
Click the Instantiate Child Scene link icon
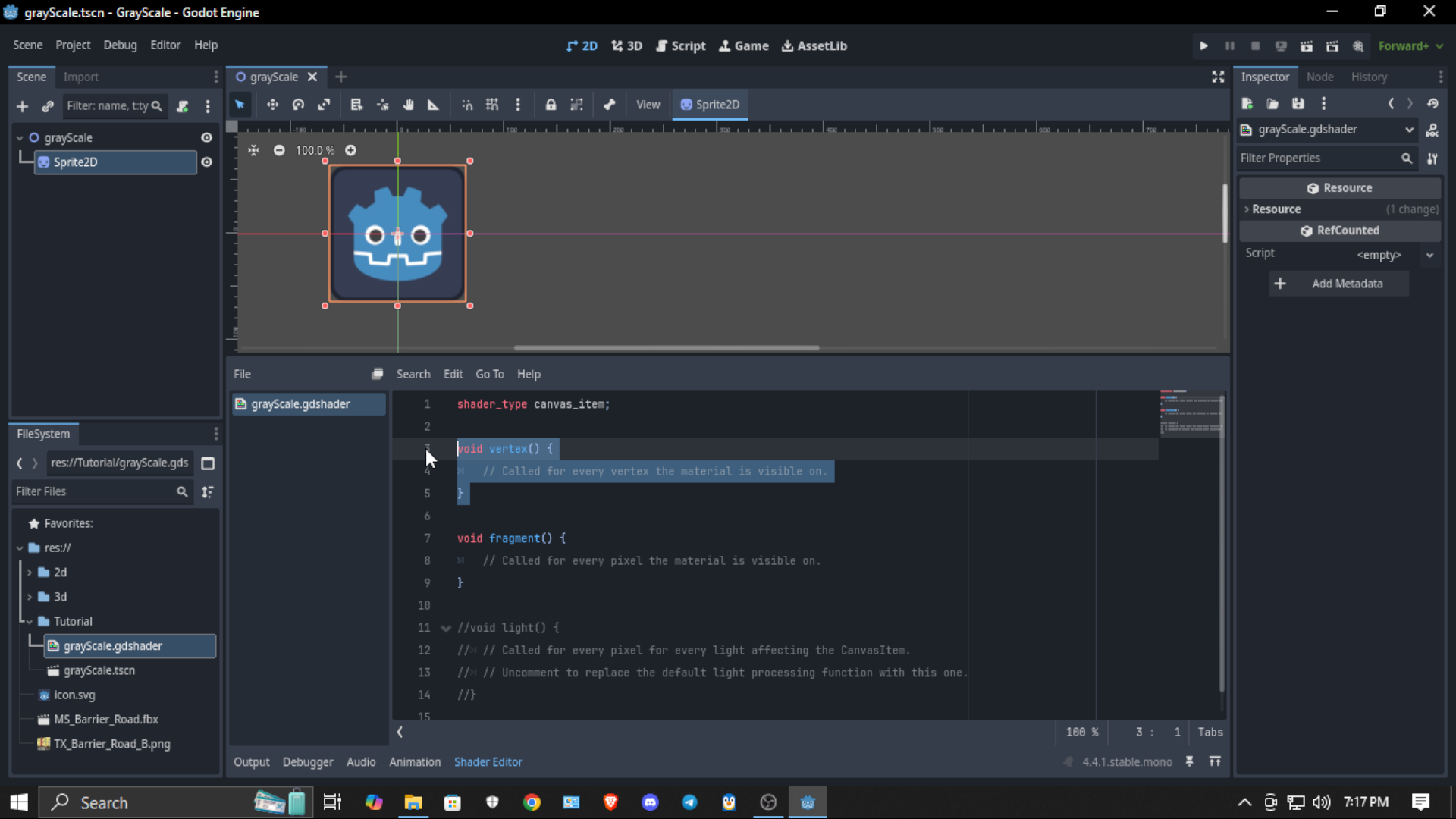[48, 106]
